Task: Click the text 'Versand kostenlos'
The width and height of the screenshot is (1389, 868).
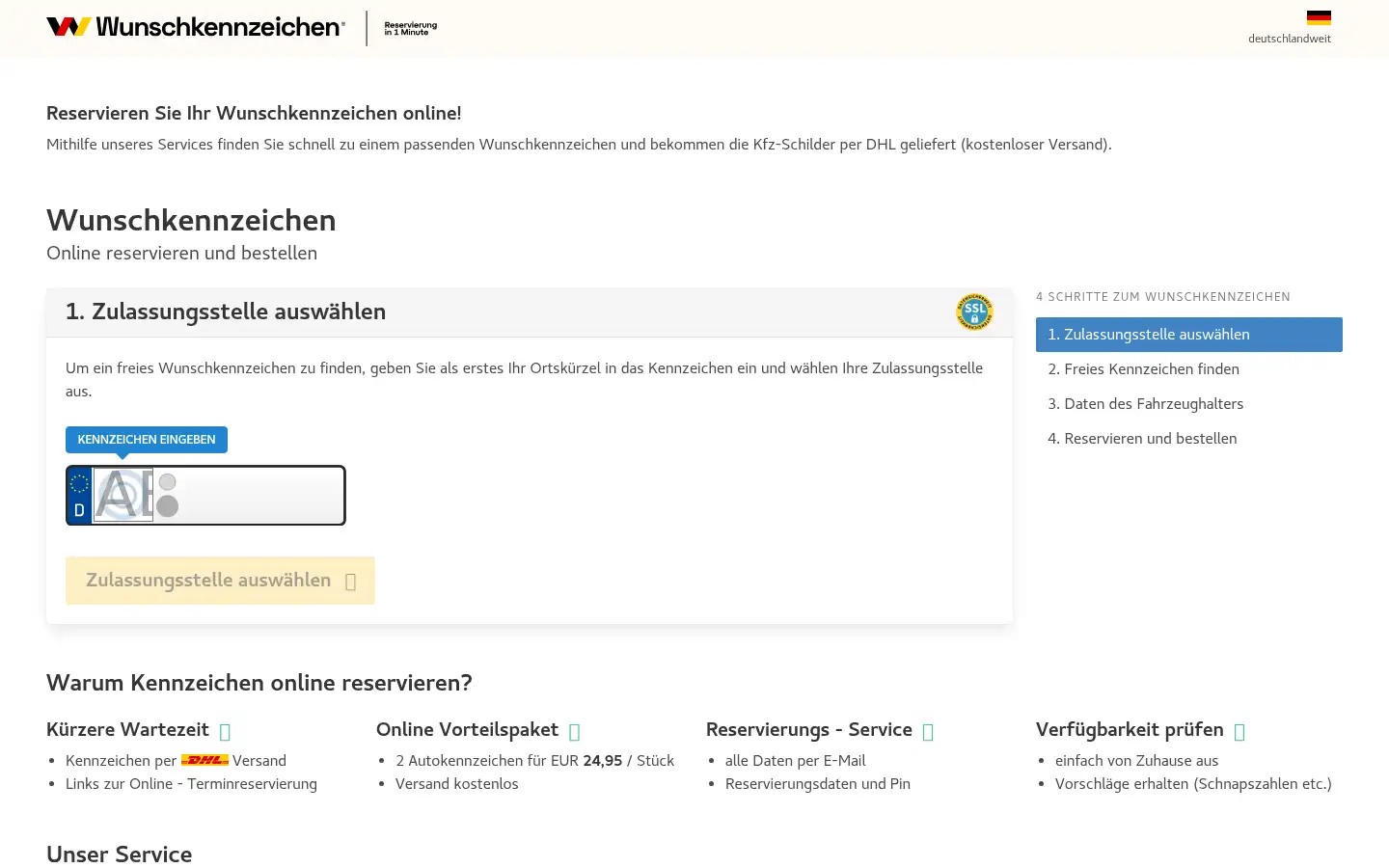Action: (457, 784)
